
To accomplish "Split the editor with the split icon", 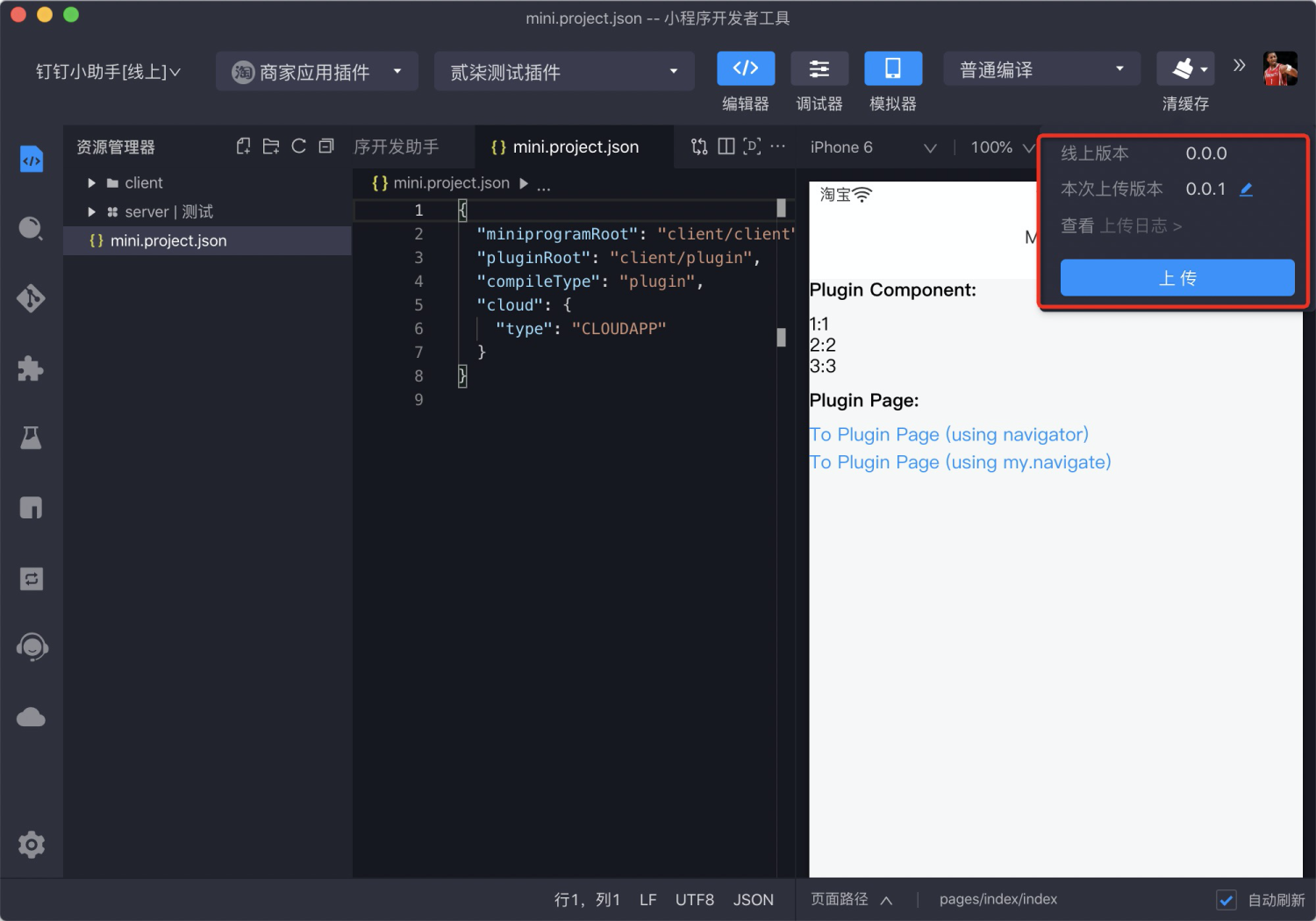I will tap(726, 146).
